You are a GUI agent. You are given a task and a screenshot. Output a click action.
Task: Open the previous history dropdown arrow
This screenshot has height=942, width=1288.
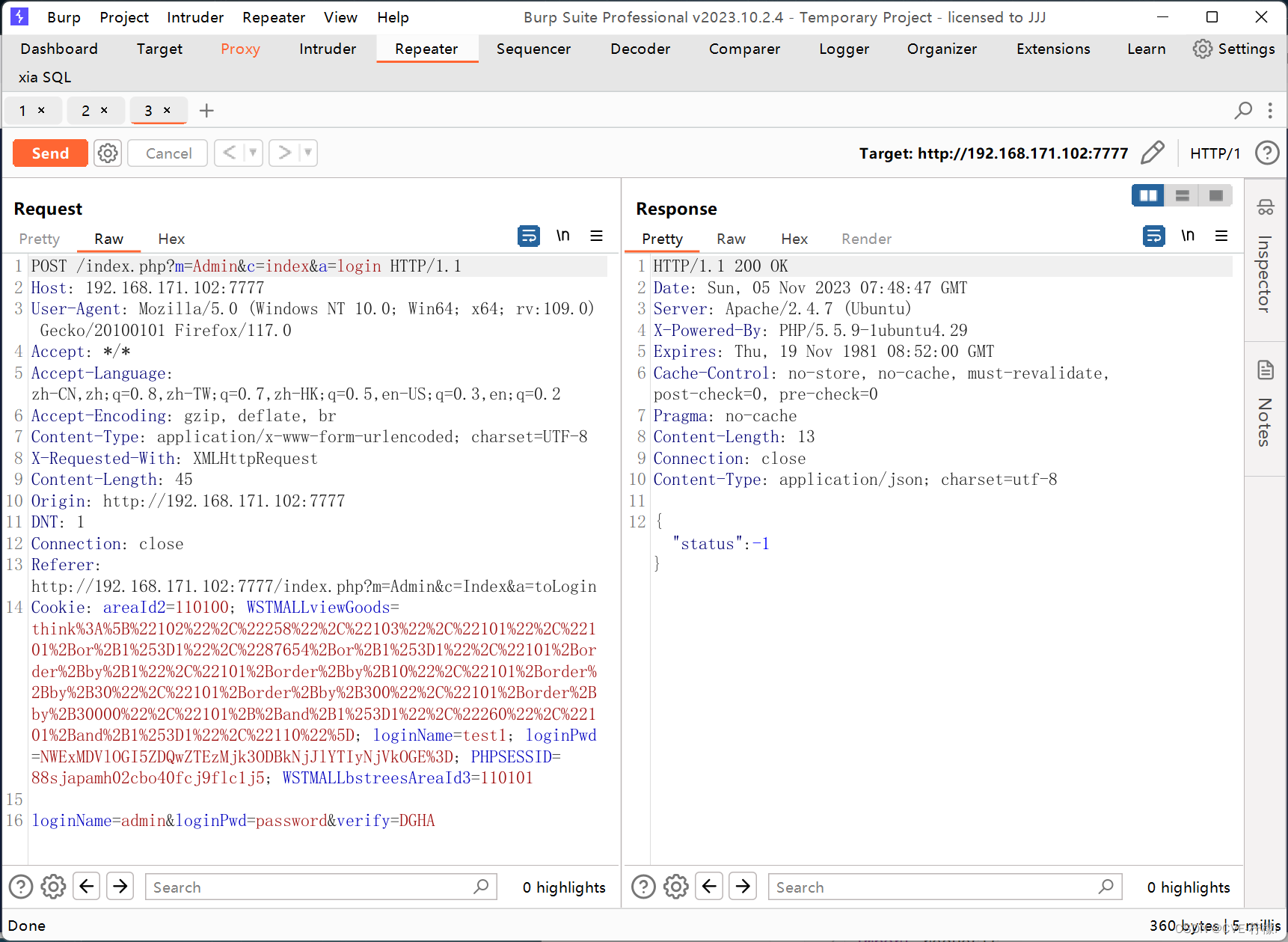coord(253,153)
